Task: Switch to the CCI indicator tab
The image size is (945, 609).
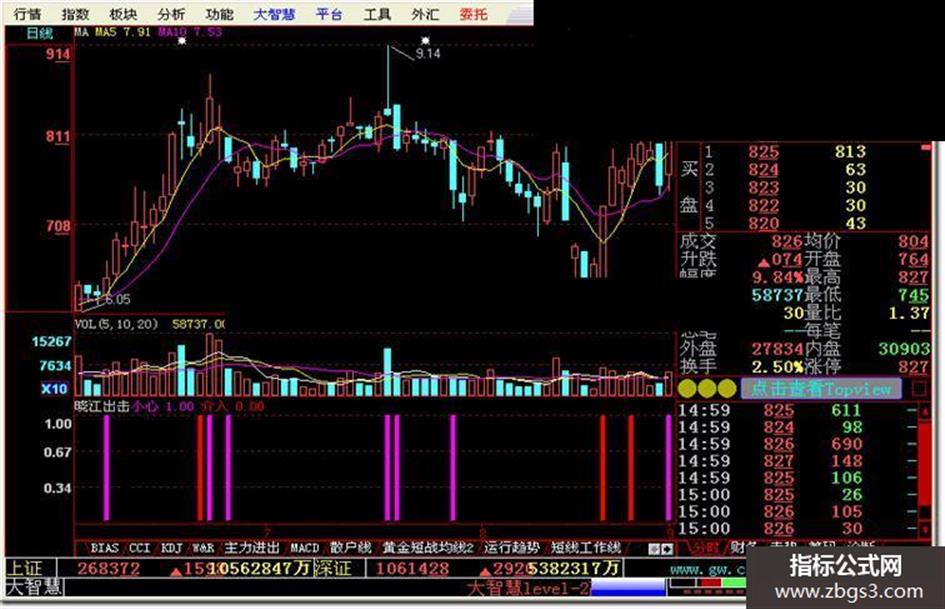Action: [139, 547]
